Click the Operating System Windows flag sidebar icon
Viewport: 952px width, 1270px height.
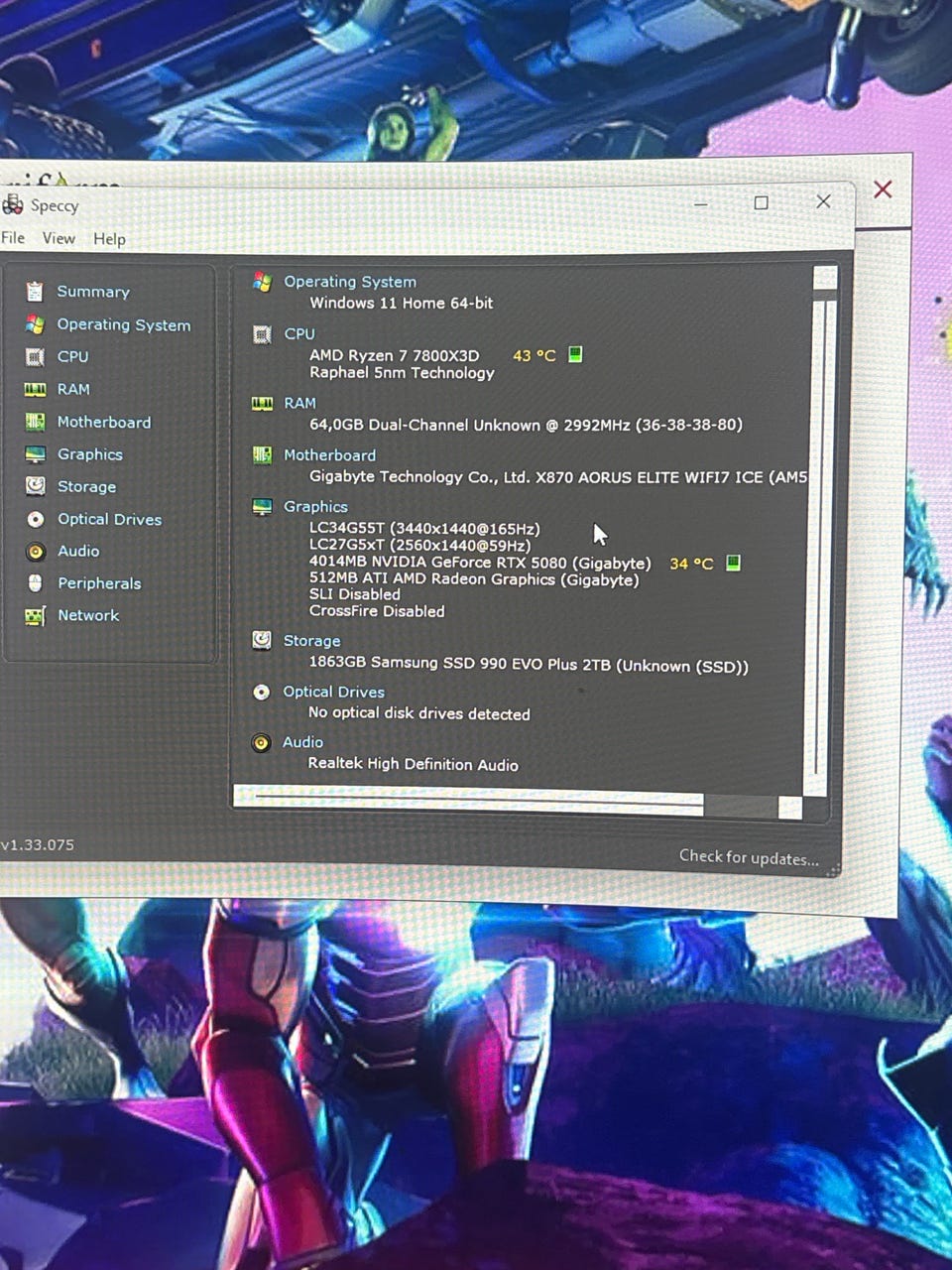(x=35, y=324)
